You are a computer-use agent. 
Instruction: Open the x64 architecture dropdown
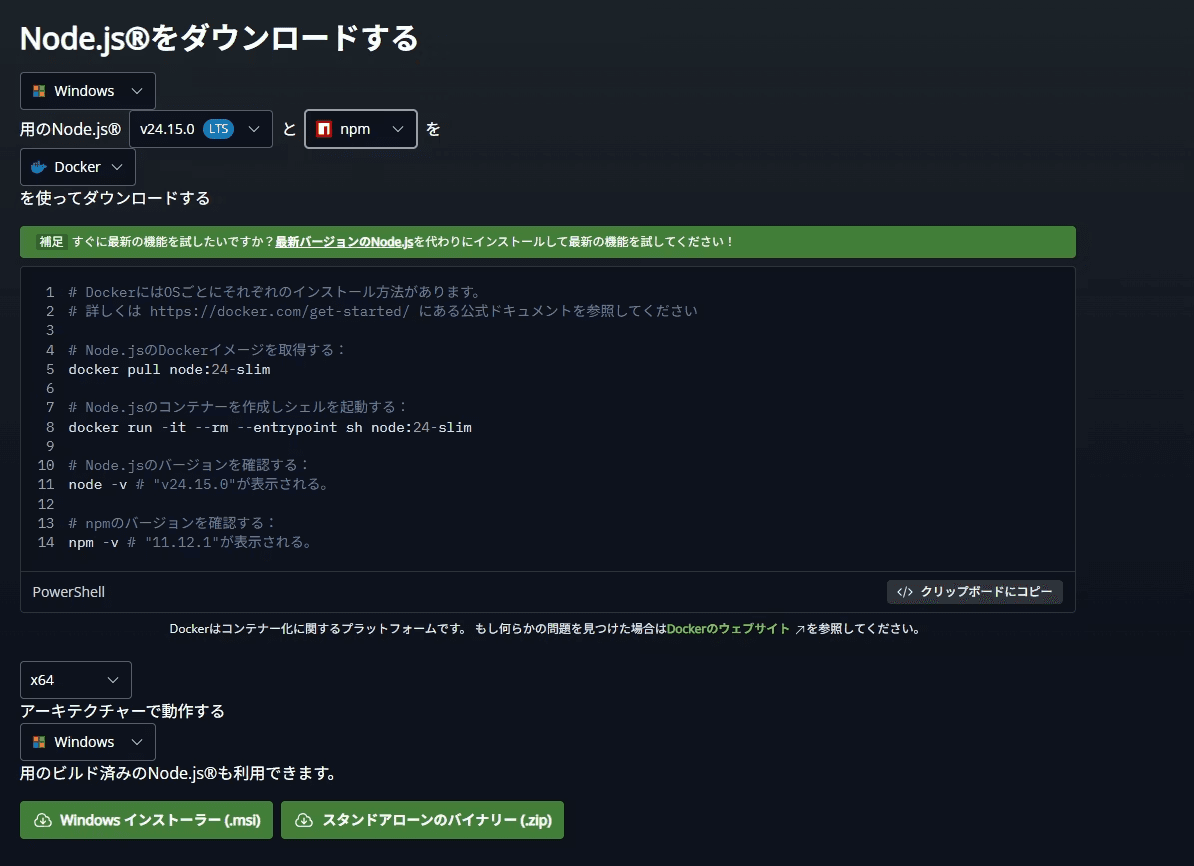pyautogui.click(x=75, y=680)
